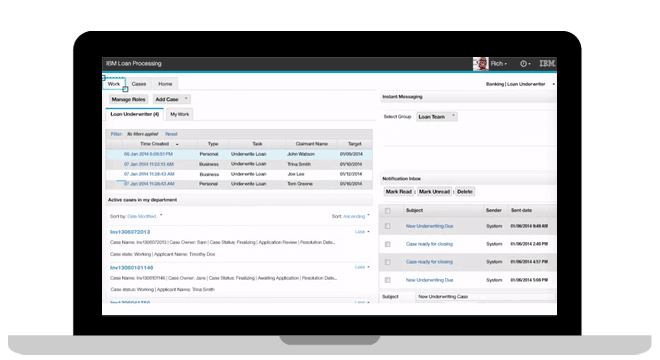Open the My Work tab
This screenshot has width=660, height=360.
[x=180, y=114]
